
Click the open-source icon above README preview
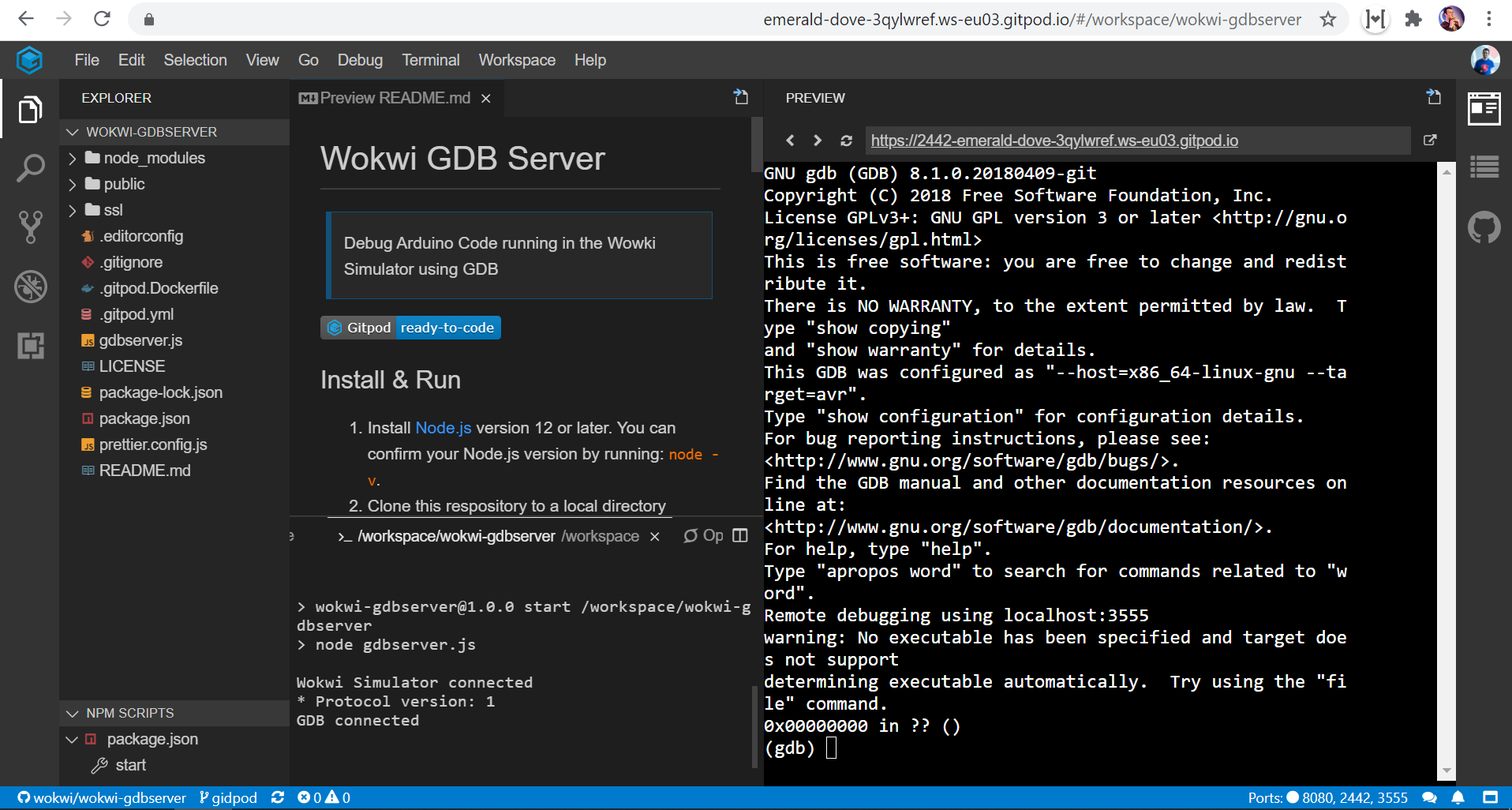coord(740,96)
